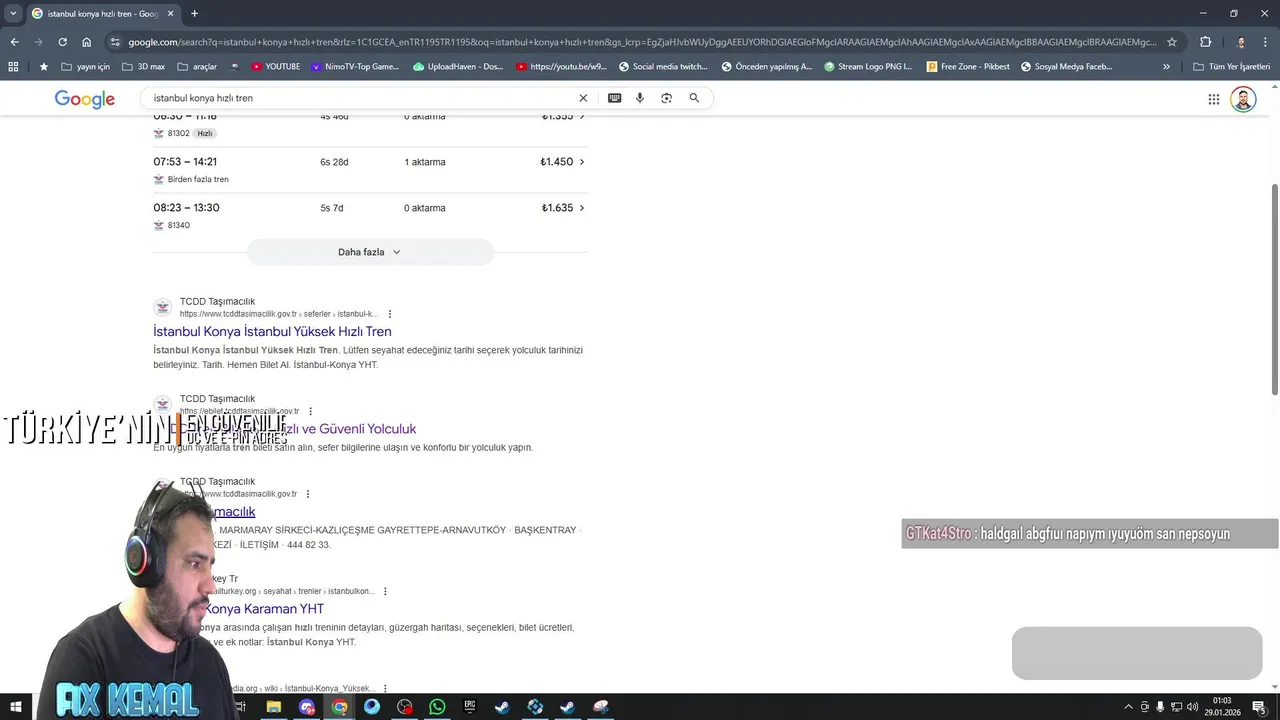Open the browser home page
The width and height of the screenshot is (1280, 720).
(x=87, y=42)
